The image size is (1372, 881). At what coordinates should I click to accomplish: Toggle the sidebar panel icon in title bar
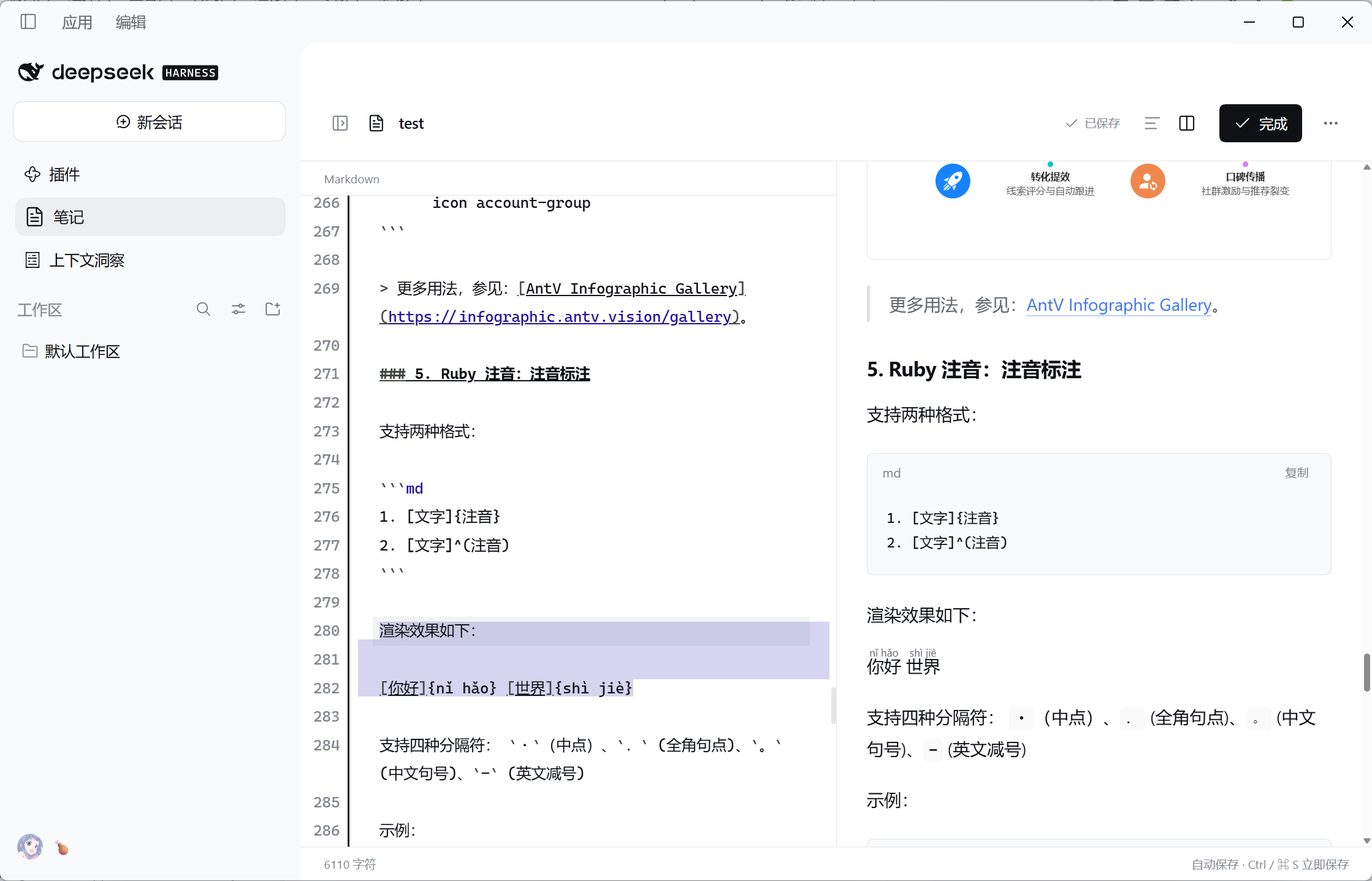(28, 22)
